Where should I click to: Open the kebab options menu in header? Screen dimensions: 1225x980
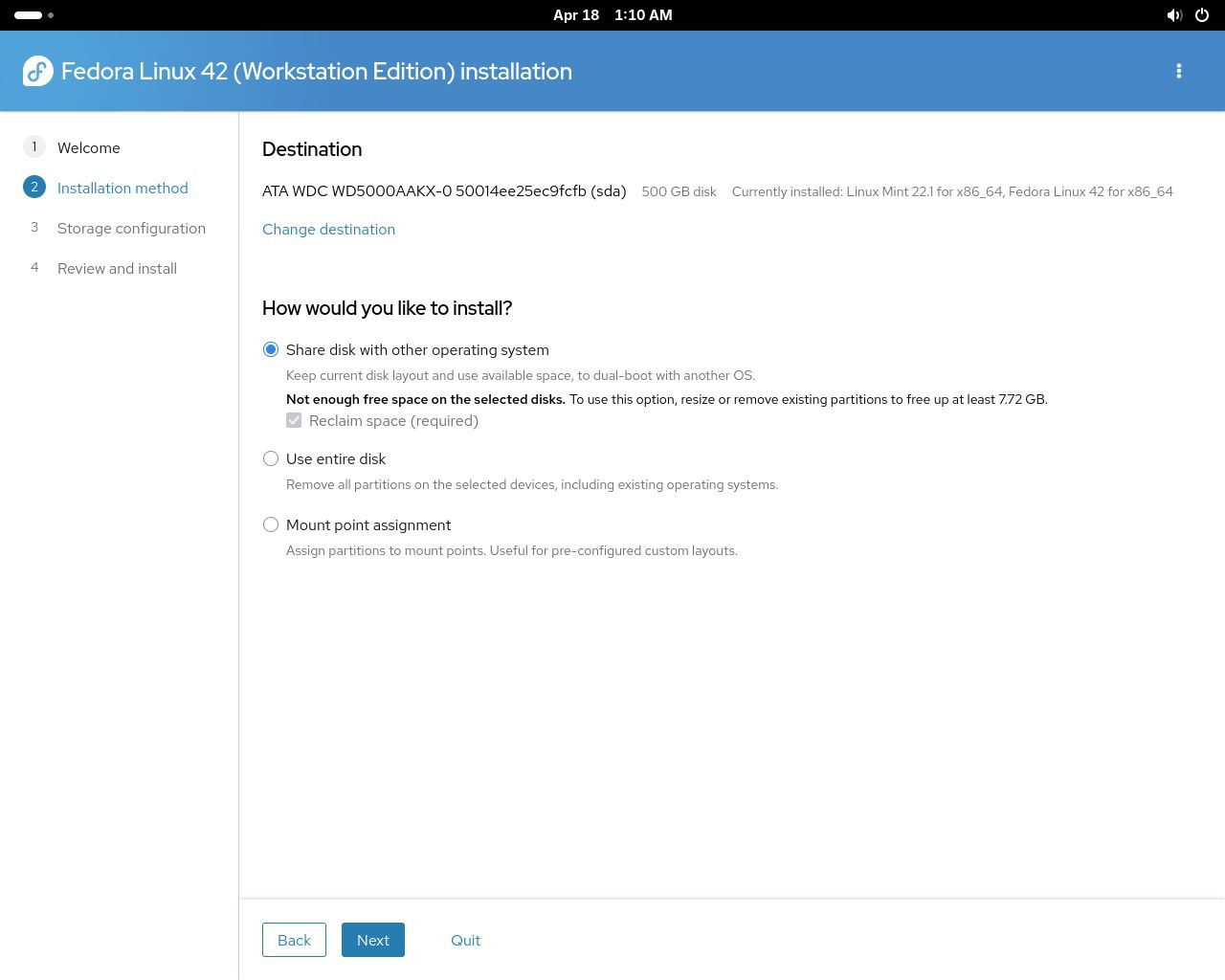point(1179,71)
